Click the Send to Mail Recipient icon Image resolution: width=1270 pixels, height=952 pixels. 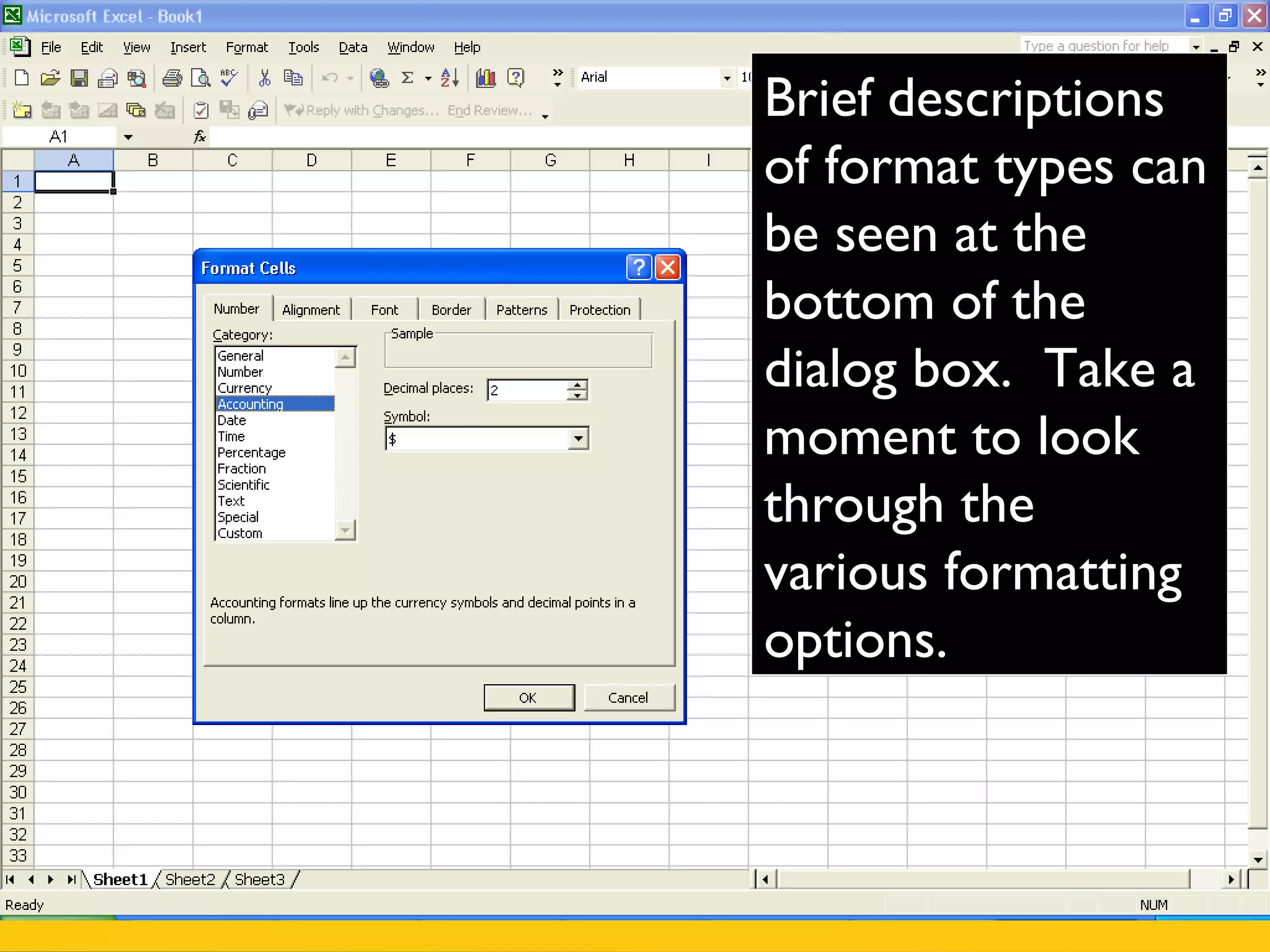tap(258, 110)
